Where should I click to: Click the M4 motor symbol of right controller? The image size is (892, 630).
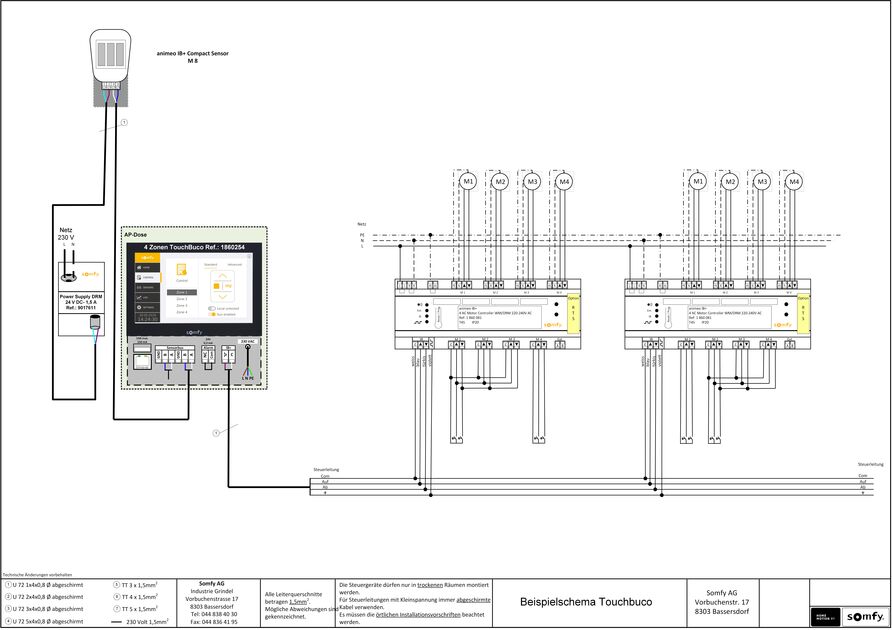[794, 182]
